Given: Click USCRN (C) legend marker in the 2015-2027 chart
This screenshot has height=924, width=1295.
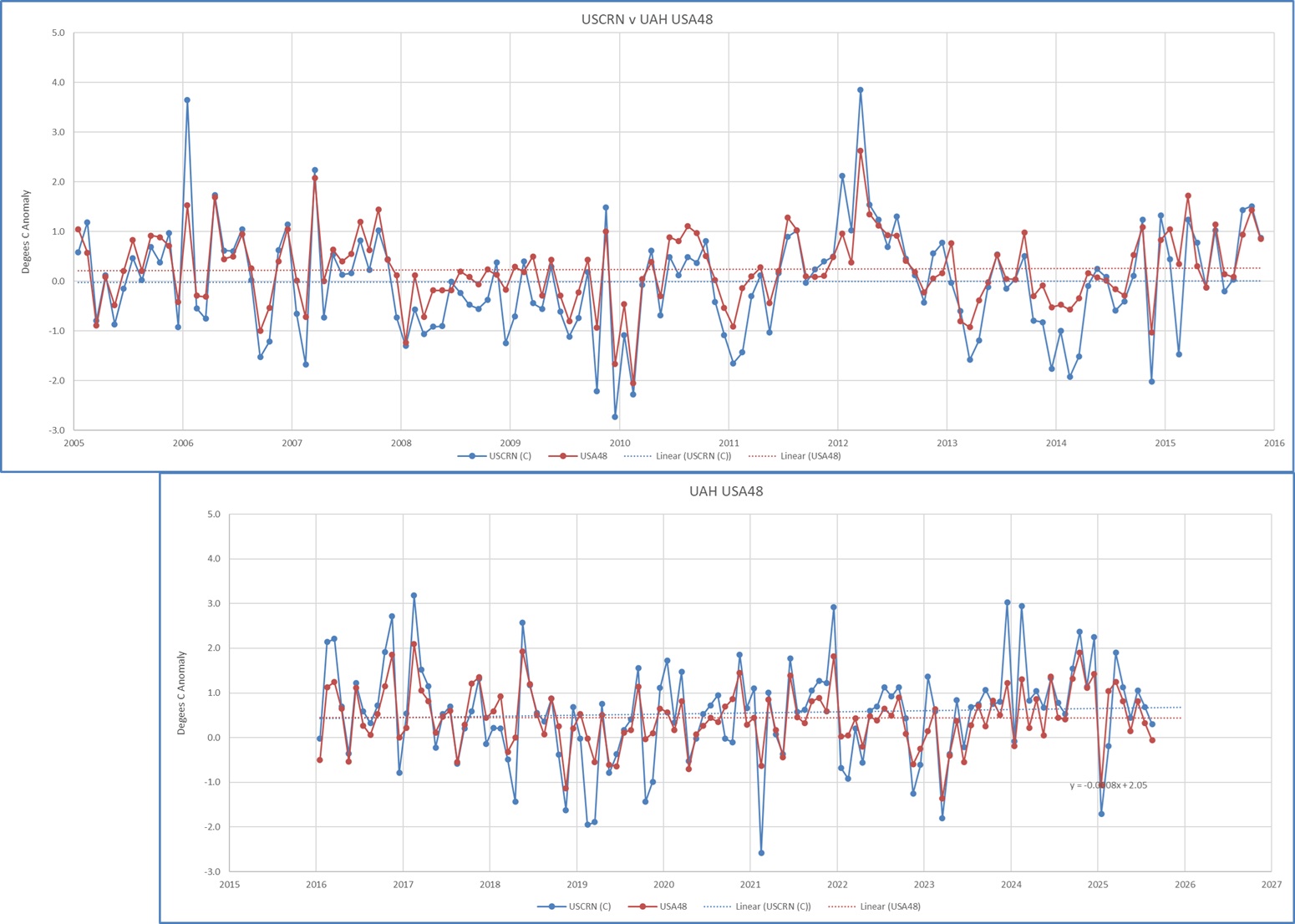Looking at the screenshot, I should pyautogui.click(x=551, y=906).
